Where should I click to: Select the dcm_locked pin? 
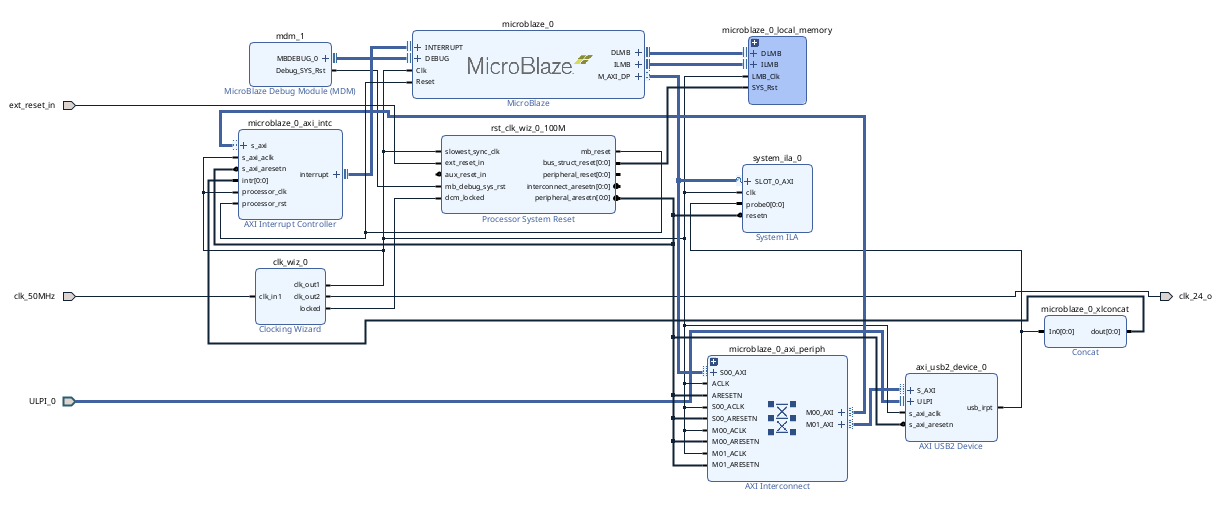pos(465,197)
